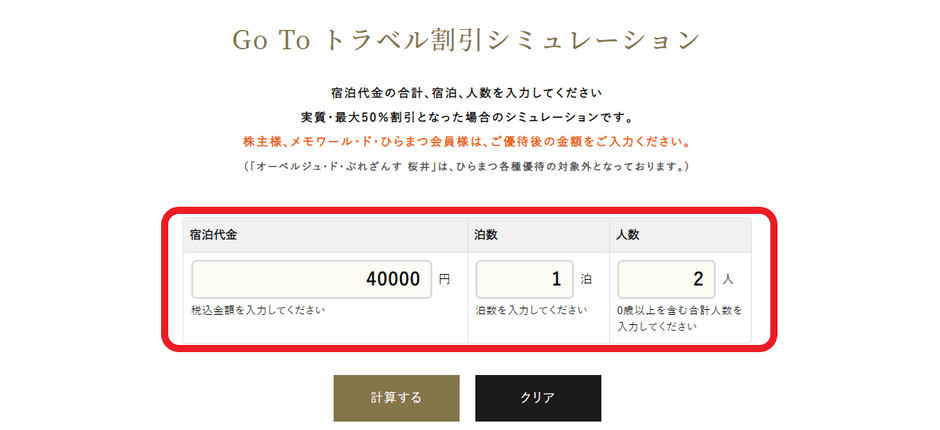
Task: Click the 泊数を入力してください hint text
Action: 531,310
